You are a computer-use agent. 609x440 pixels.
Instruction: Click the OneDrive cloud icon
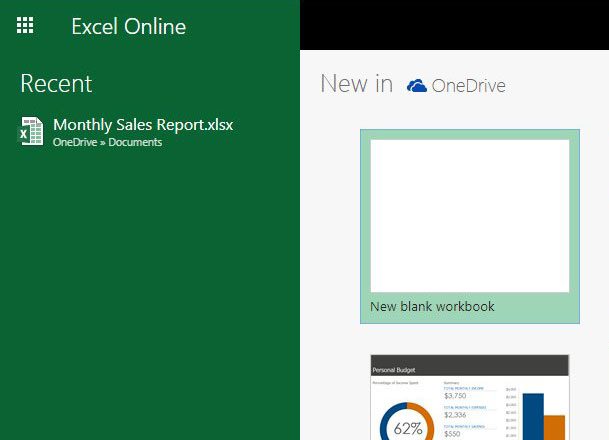click(x=417, y=85)
